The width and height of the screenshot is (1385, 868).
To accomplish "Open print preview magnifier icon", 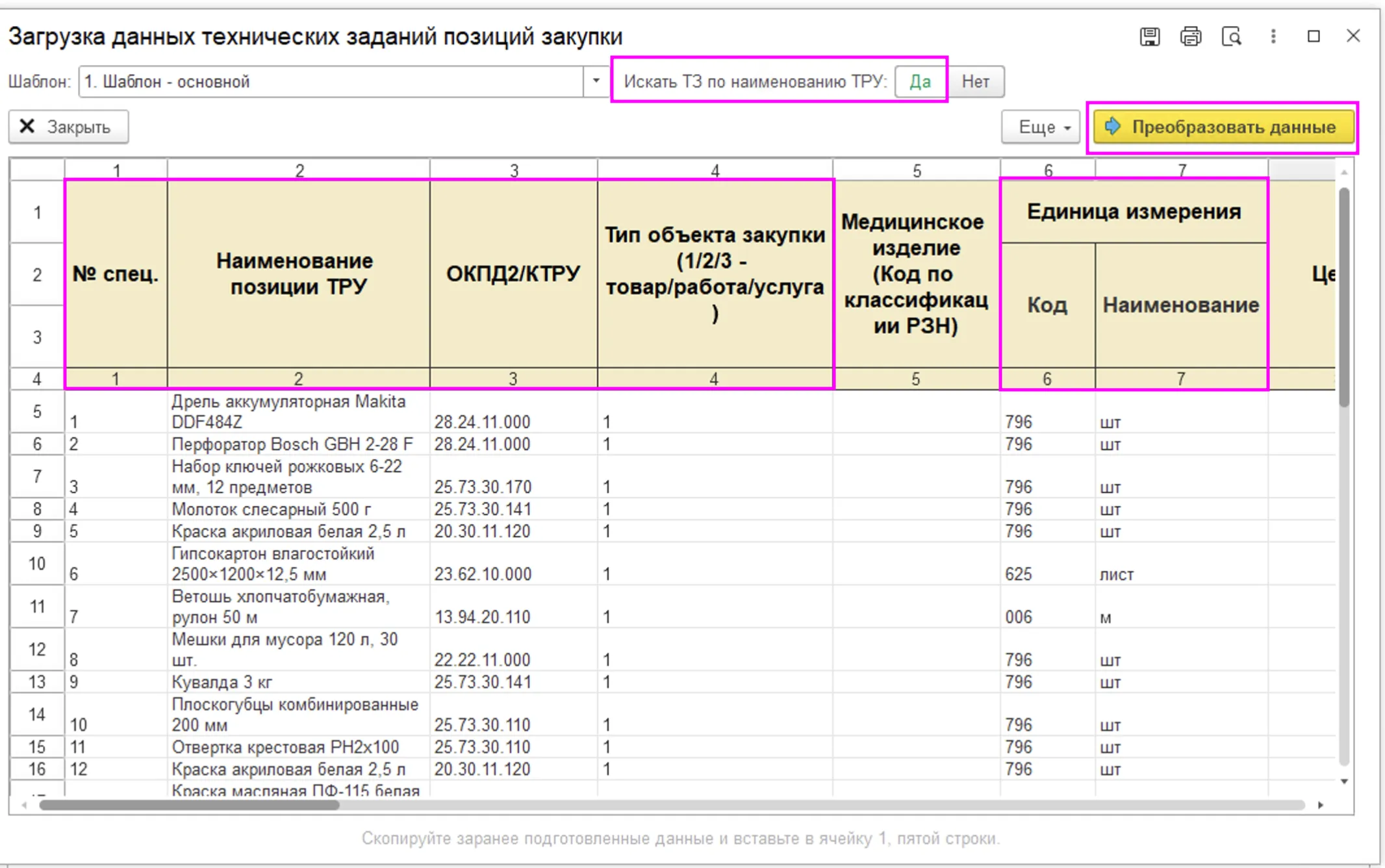I will point(1231,36).
